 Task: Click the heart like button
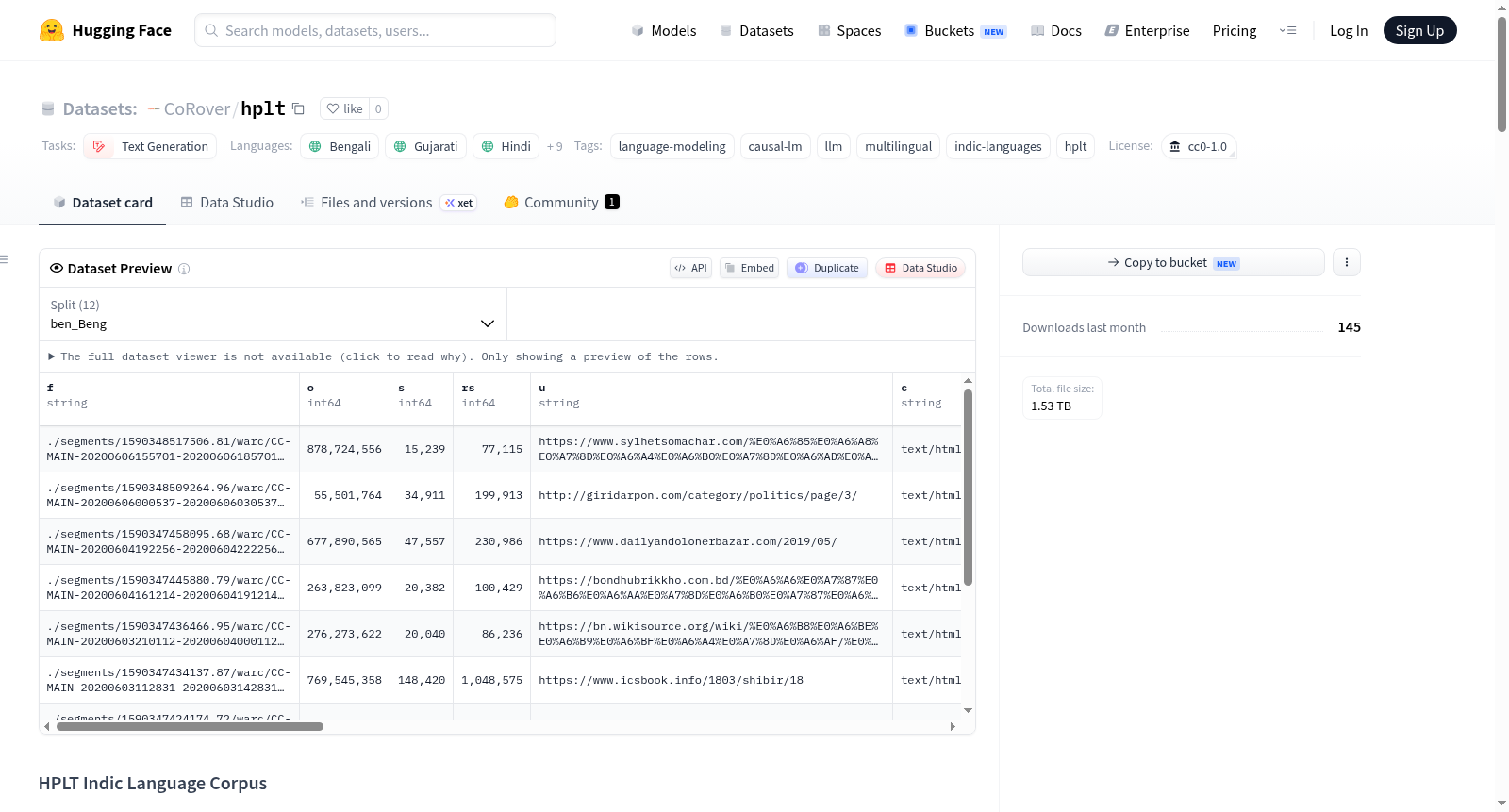pyautogui.click(x=344, y=108)
